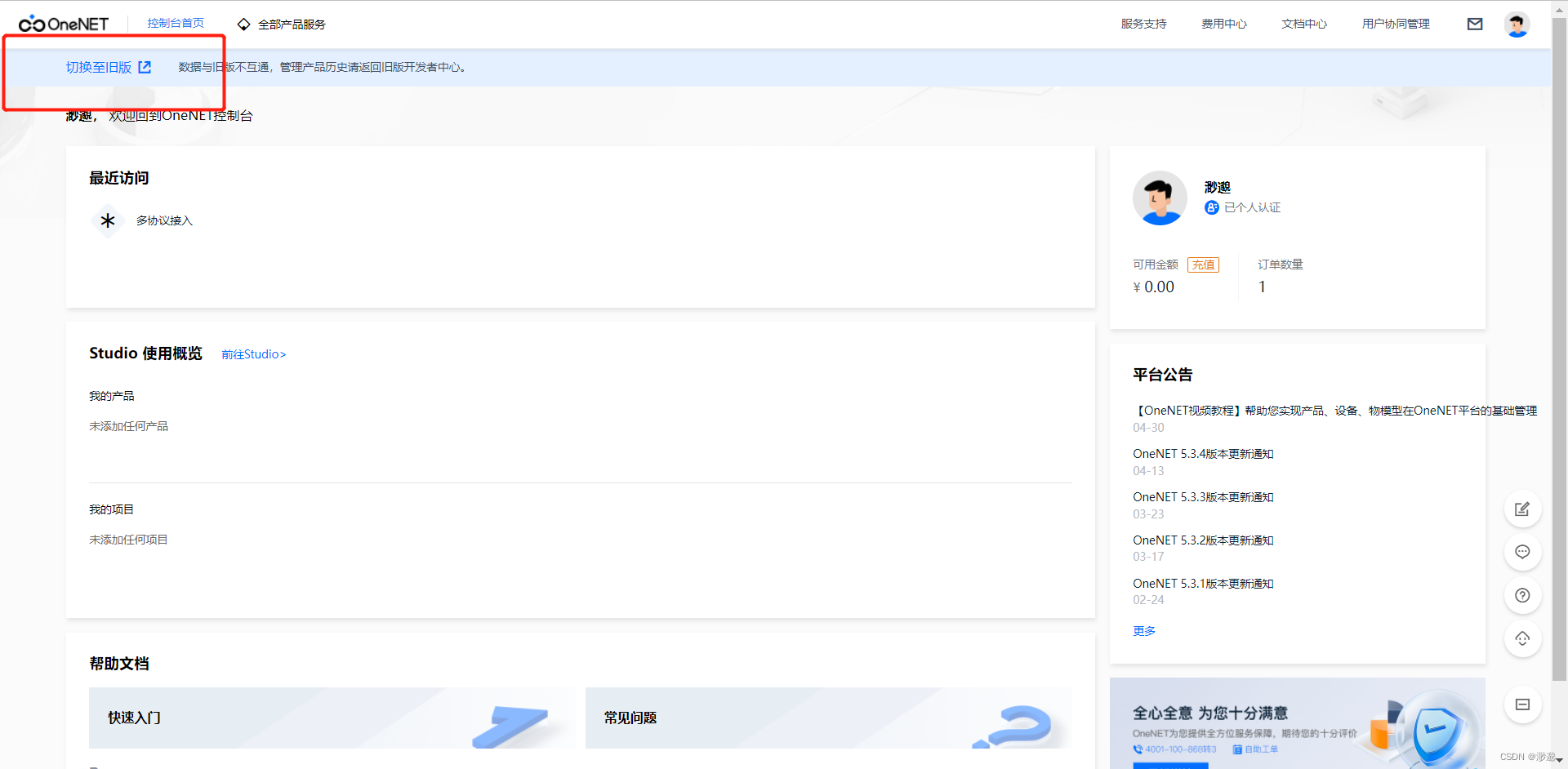Click the ¥ 0.00 balance amount
This screenshot has width=1568, height=769.
pyautogui.click(x=1153, y=287)
